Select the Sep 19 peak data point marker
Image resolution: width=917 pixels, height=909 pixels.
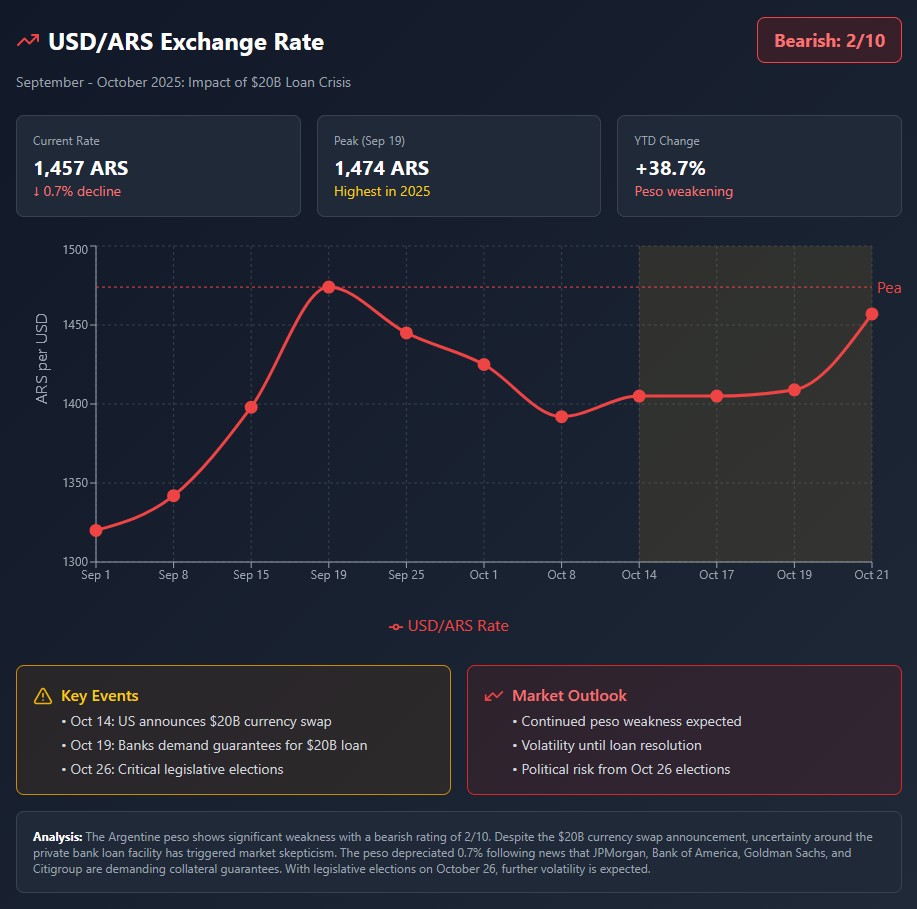point(329,286)
